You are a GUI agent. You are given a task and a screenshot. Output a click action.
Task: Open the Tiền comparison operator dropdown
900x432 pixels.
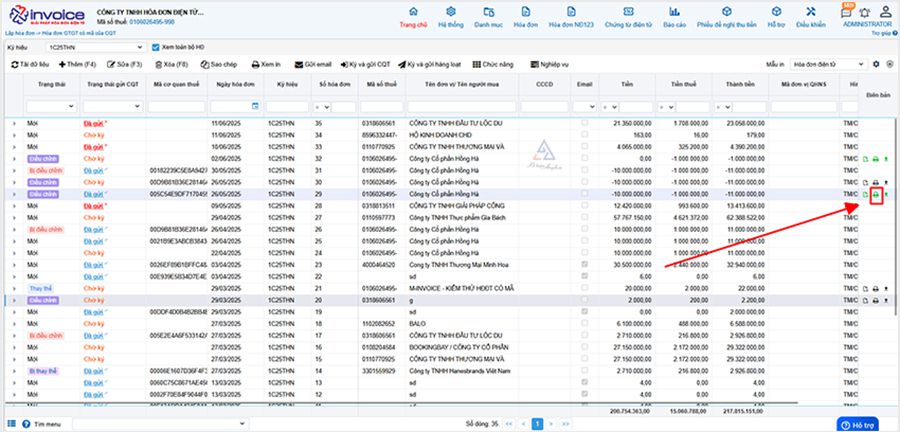(609, 107)
